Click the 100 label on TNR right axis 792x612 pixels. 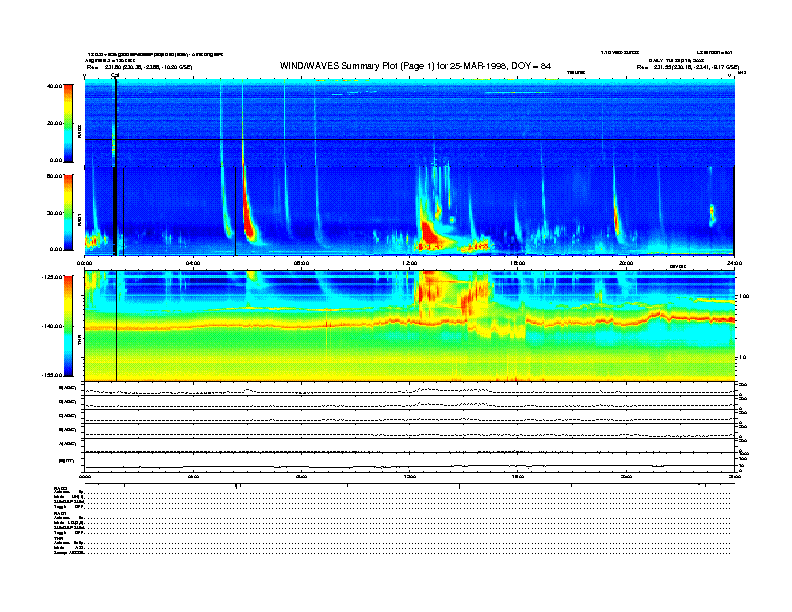pos(744,296)
